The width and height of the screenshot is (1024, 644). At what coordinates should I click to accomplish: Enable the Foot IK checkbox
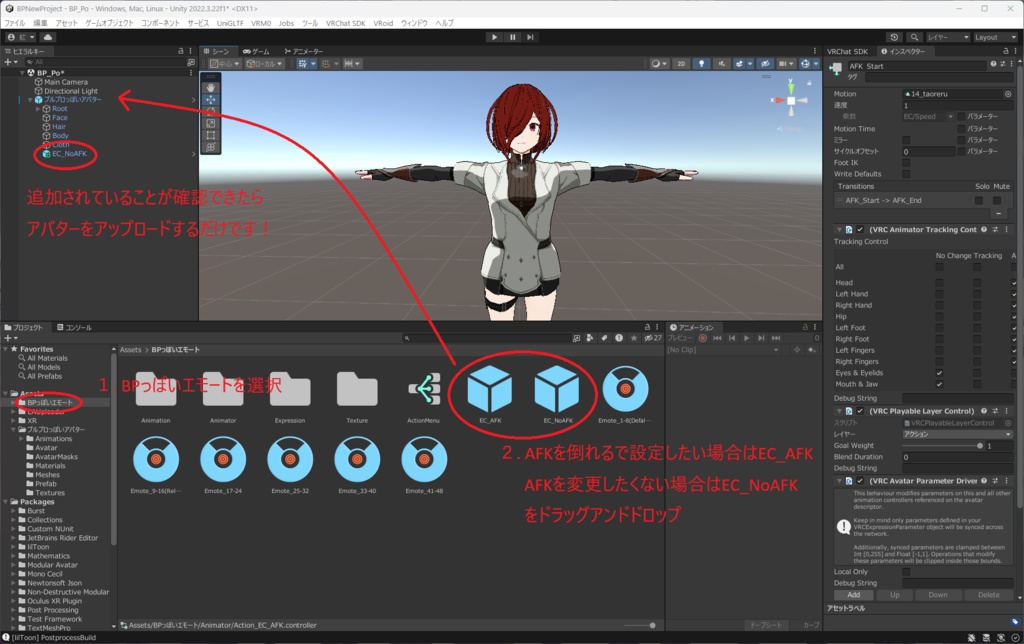(906, 163)
